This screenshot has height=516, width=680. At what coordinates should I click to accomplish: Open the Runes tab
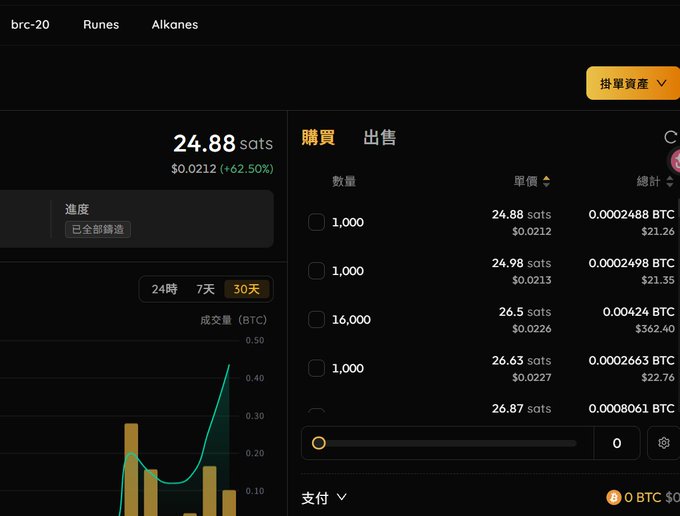click(x=101, y=25)
